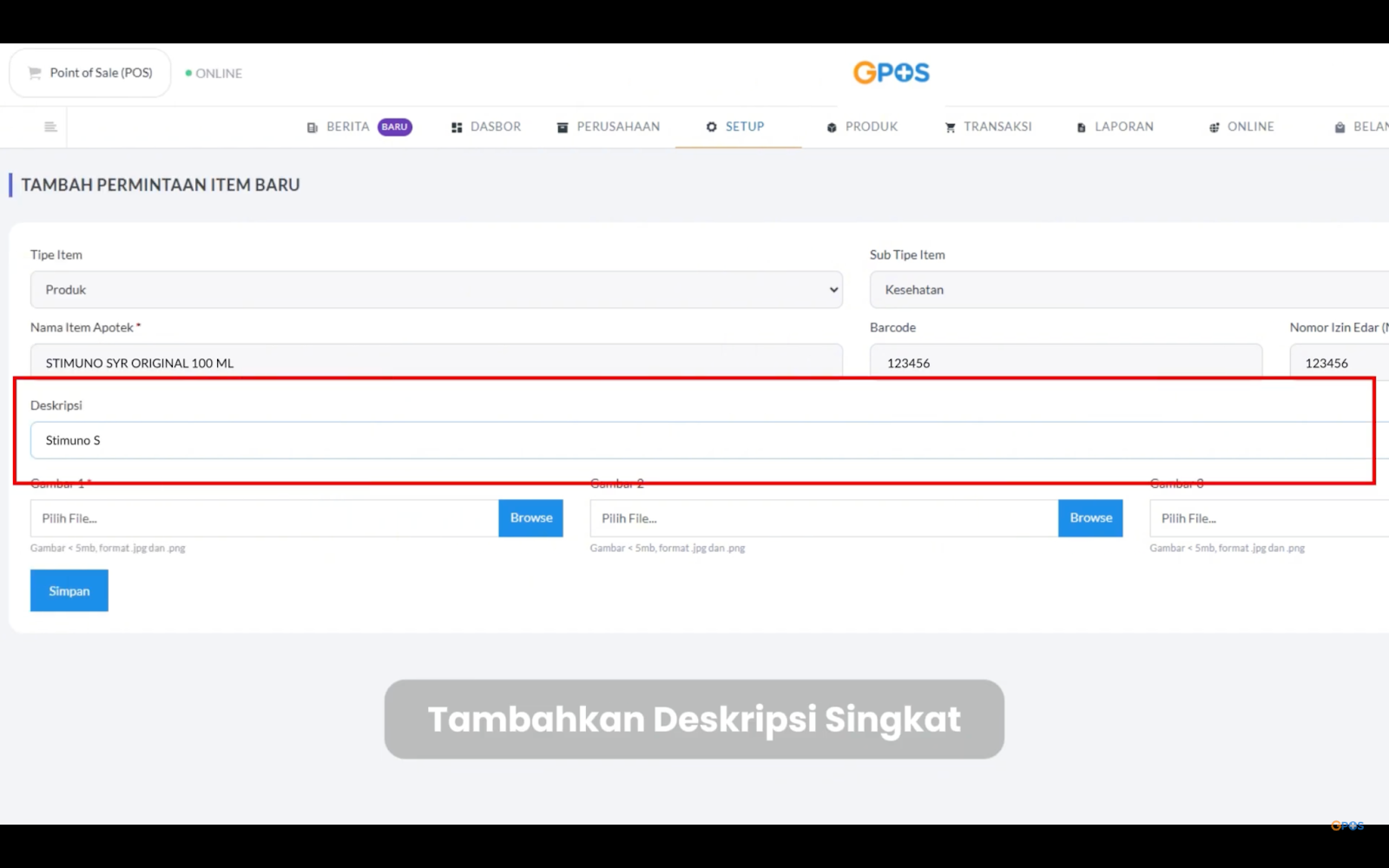Click the Deskripsi text field
This screenshot has height=868, width=1389.
pyautogui.click(x=709, y=440)
